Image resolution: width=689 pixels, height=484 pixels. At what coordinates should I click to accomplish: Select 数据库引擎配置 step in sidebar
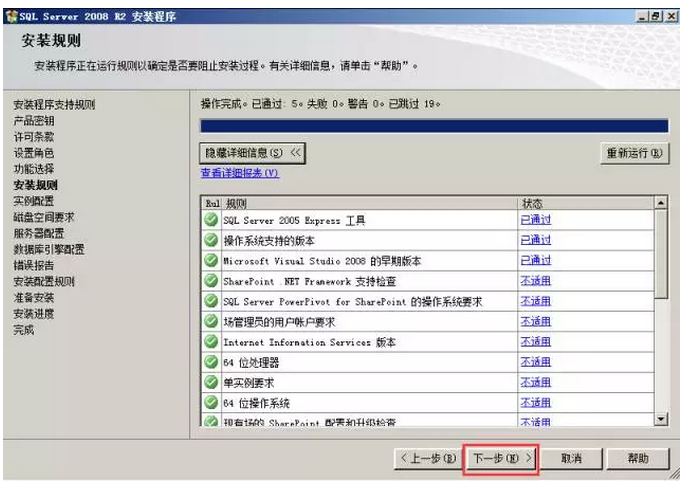[49, 249]
